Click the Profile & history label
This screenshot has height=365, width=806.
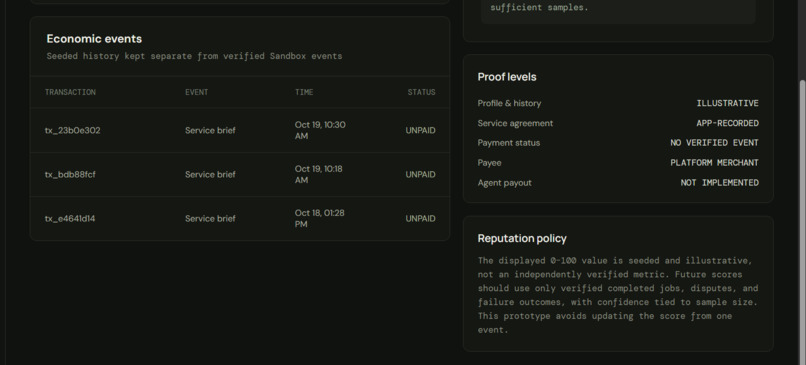509,103
